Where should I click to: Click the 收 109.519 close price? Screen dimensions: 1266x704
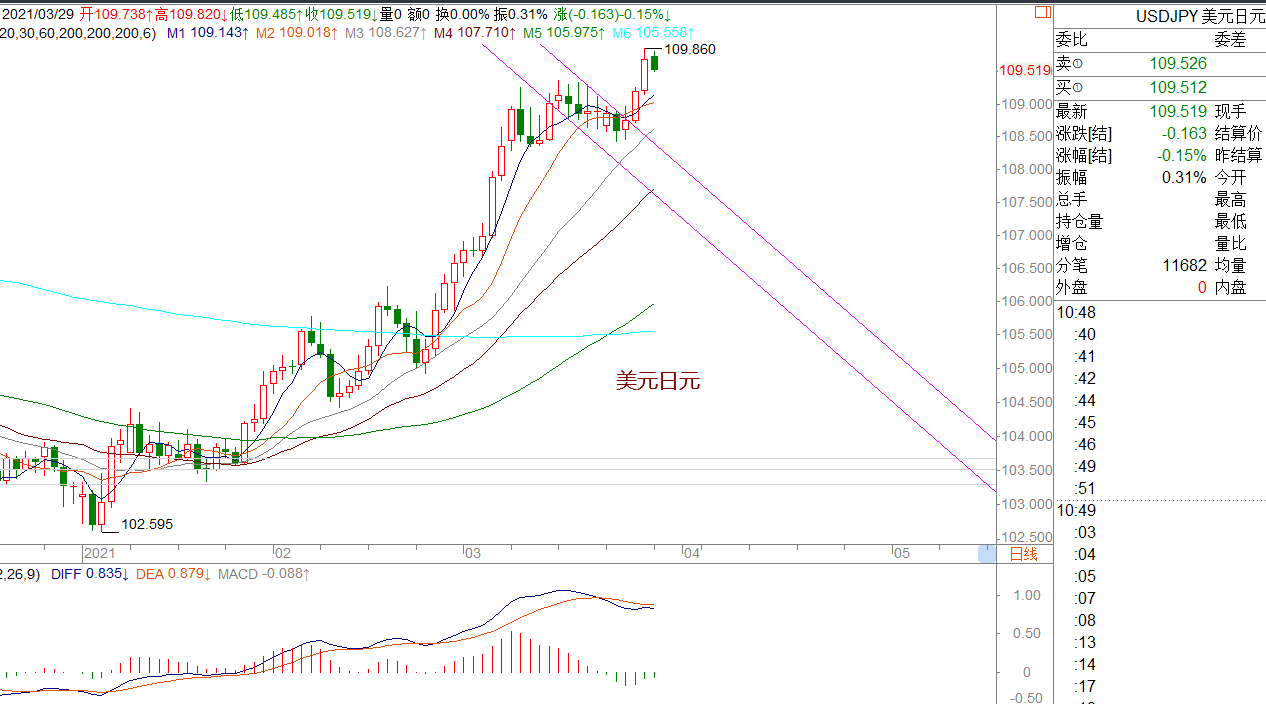342,14
